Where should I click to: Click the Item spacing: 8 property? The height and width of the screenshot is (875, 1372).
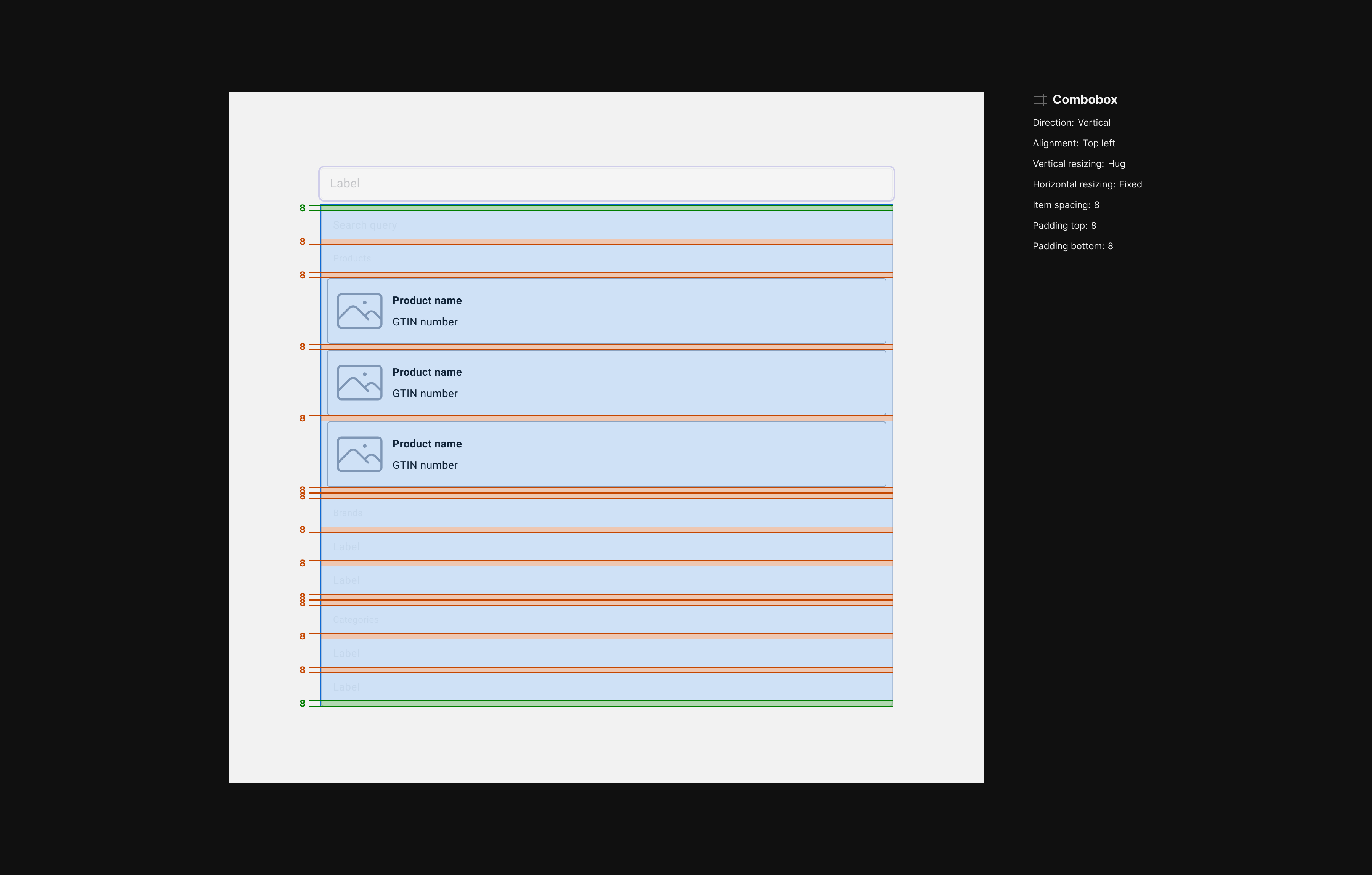point(1066,205)
